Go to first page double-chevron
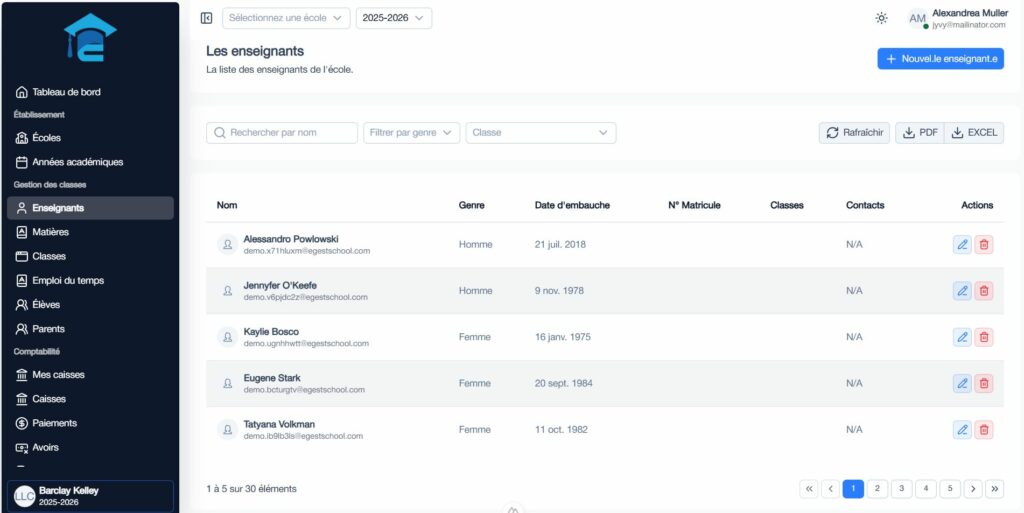 (808, 489)
